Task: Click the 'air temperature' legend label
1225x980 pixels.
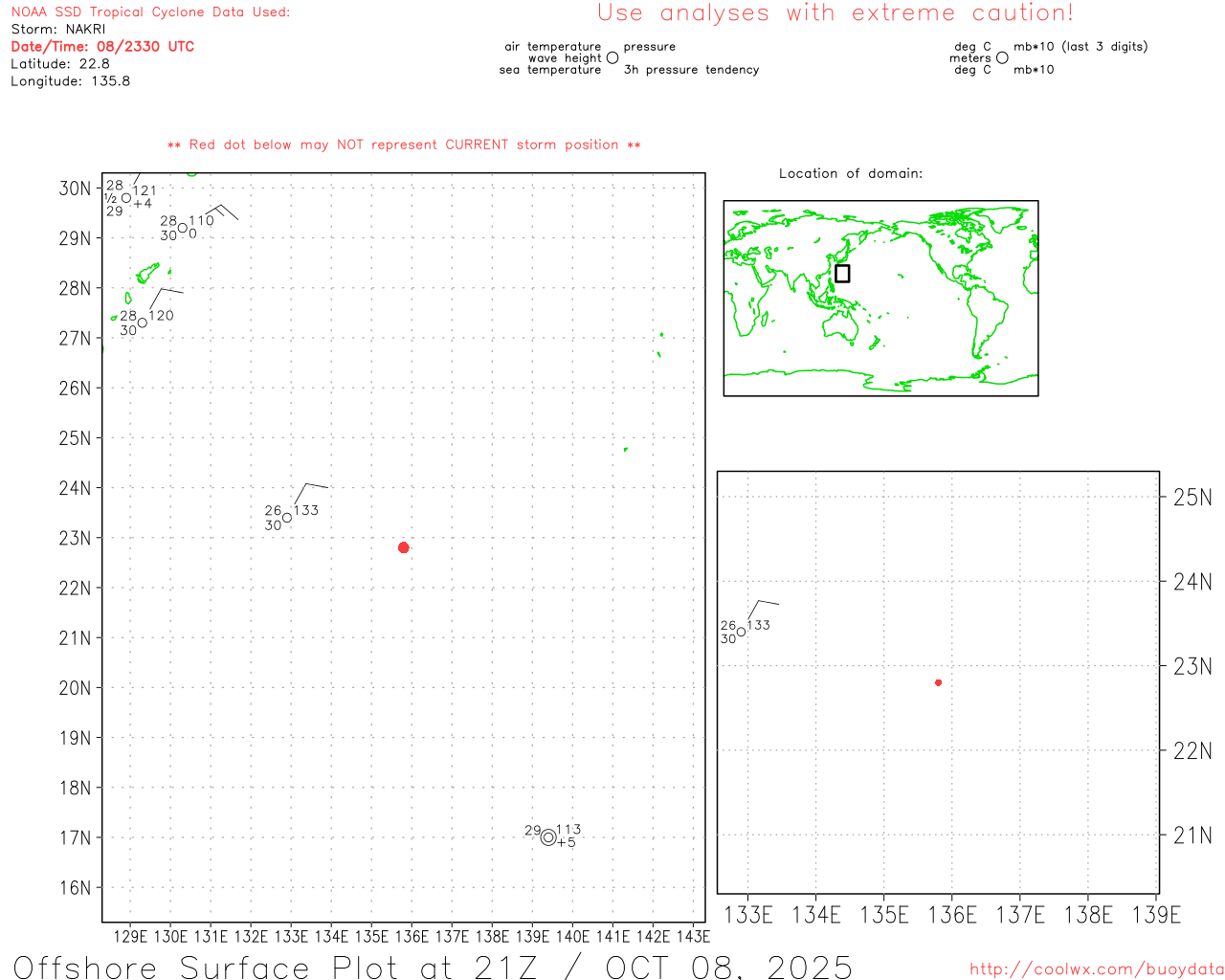Action: 553,46
